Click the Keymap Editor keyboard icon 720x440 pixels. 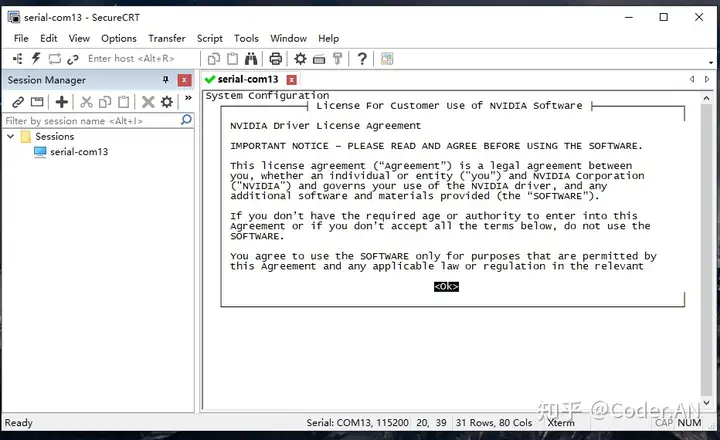[319, 59]
